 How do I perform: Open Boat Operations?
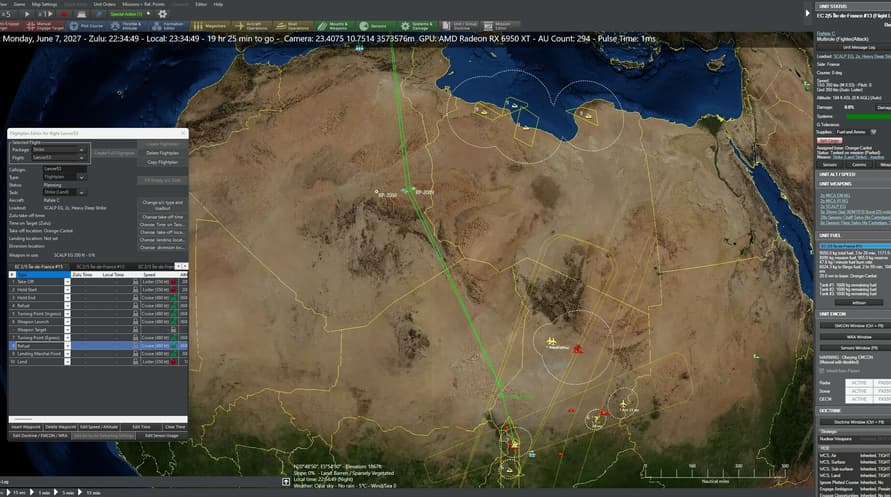(x=293, y=26)
